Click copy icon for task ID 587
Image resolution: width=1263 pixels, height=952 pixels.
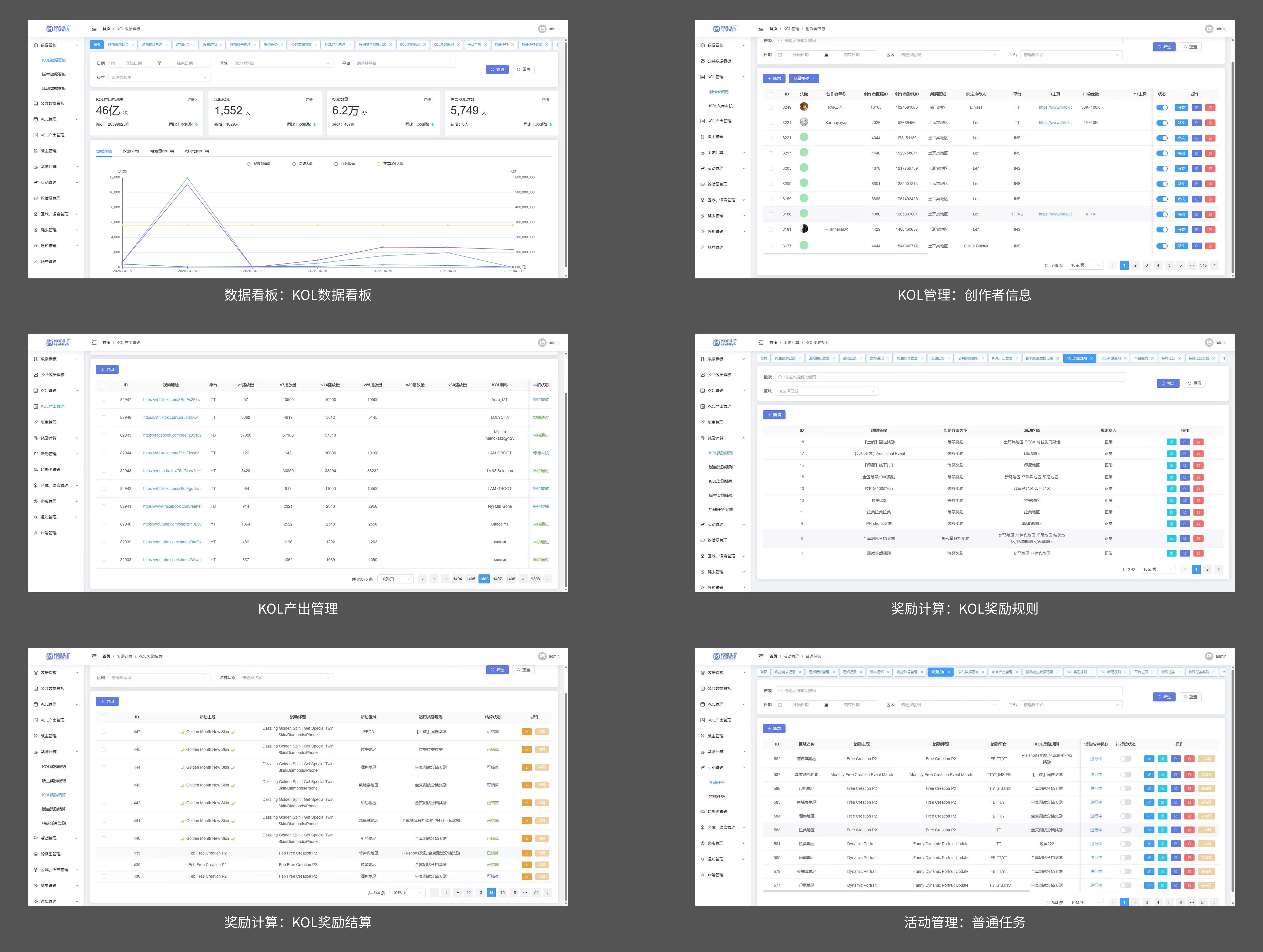(x=1162, y=774)
